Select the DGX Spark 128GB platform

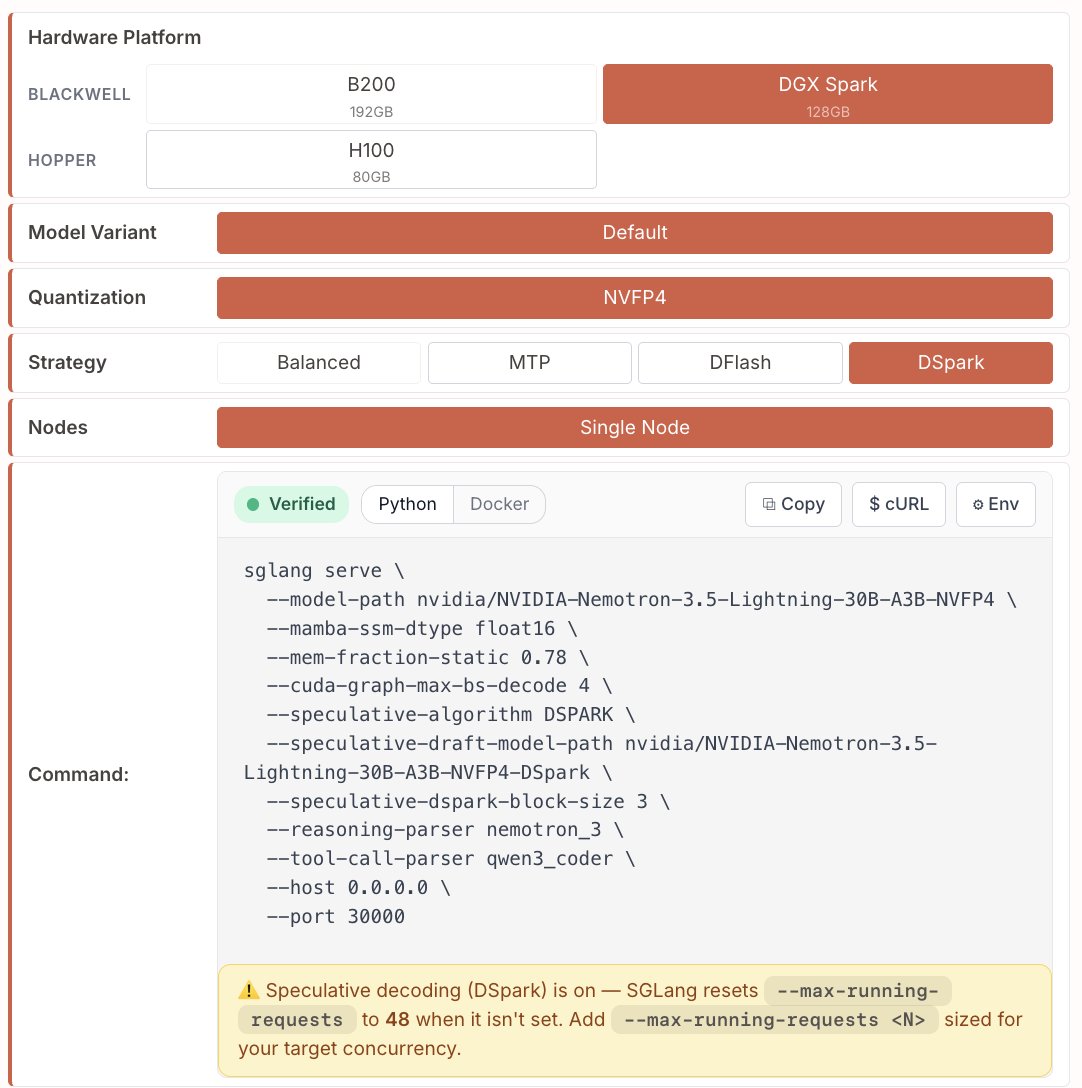(827, 94)
